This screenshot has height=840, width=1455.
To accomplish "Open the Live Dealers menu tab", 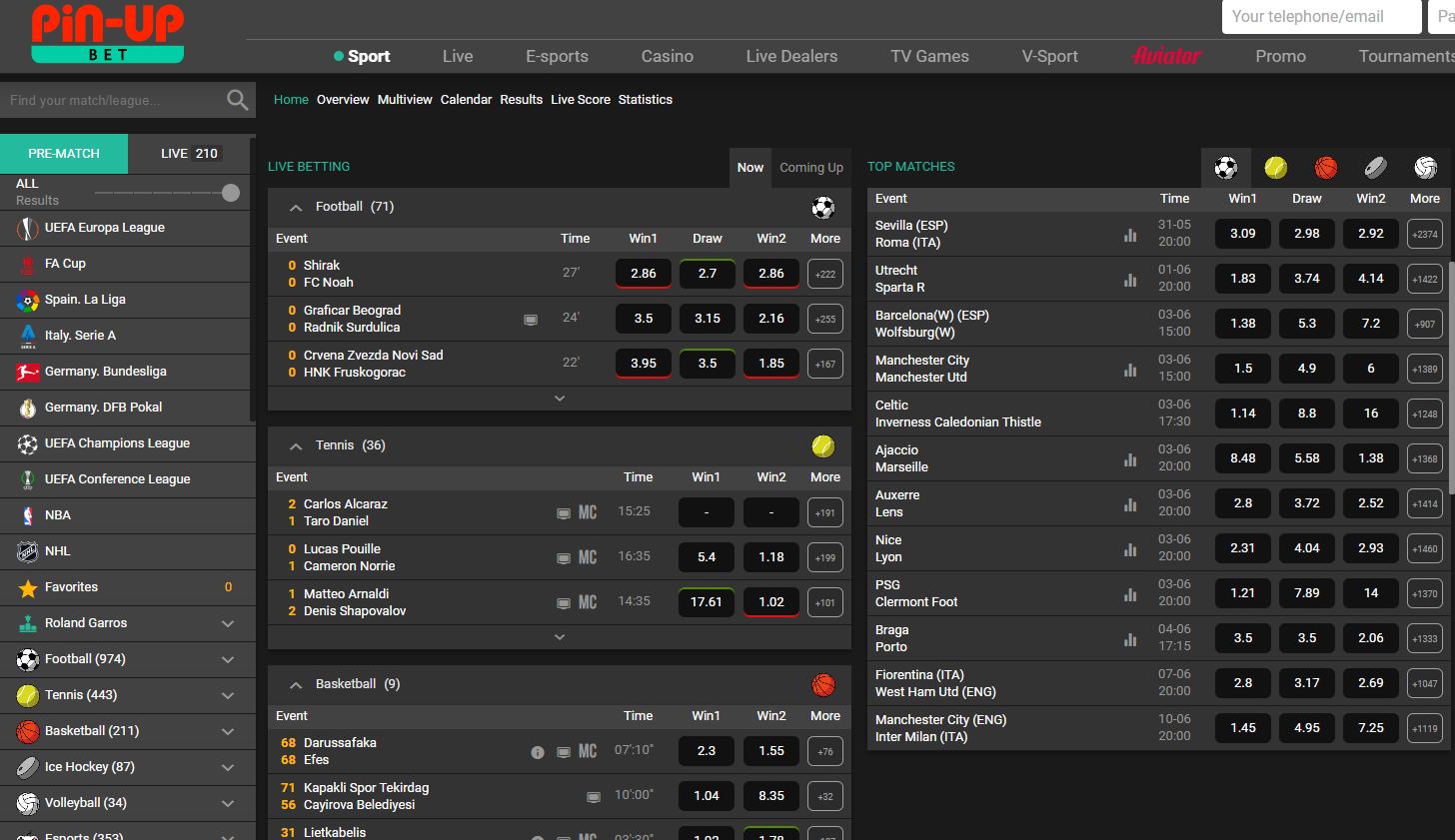I will 791,57.
